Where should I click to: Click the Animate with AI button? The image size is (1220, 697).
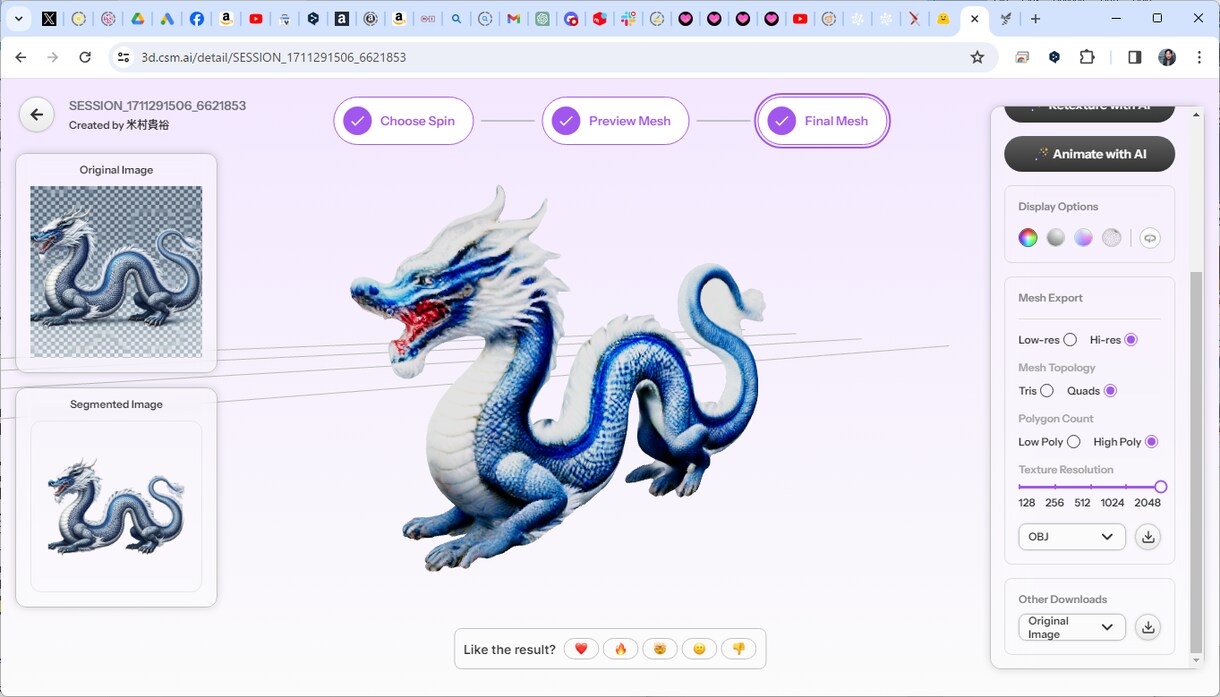click(1089, 154)
